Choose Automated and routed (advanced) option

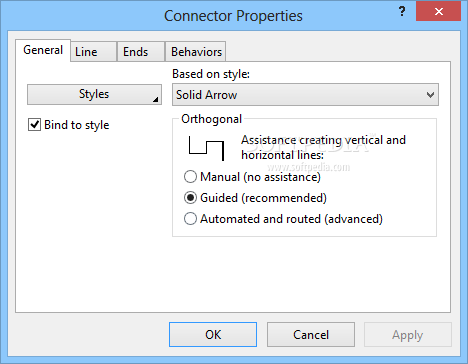190,219
